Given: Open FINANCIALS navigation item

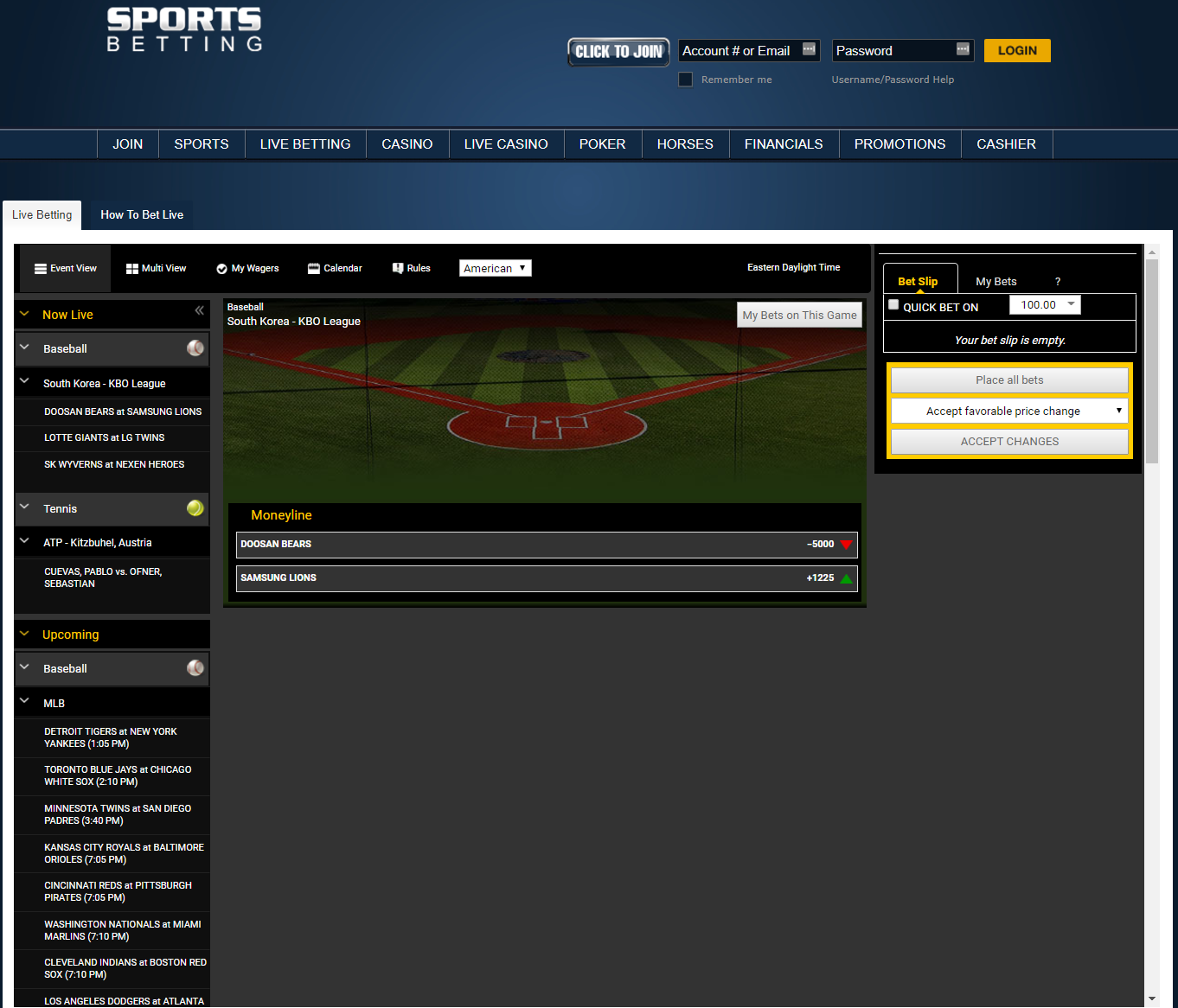Looking at the screenshot, I should tap(784, 144).
